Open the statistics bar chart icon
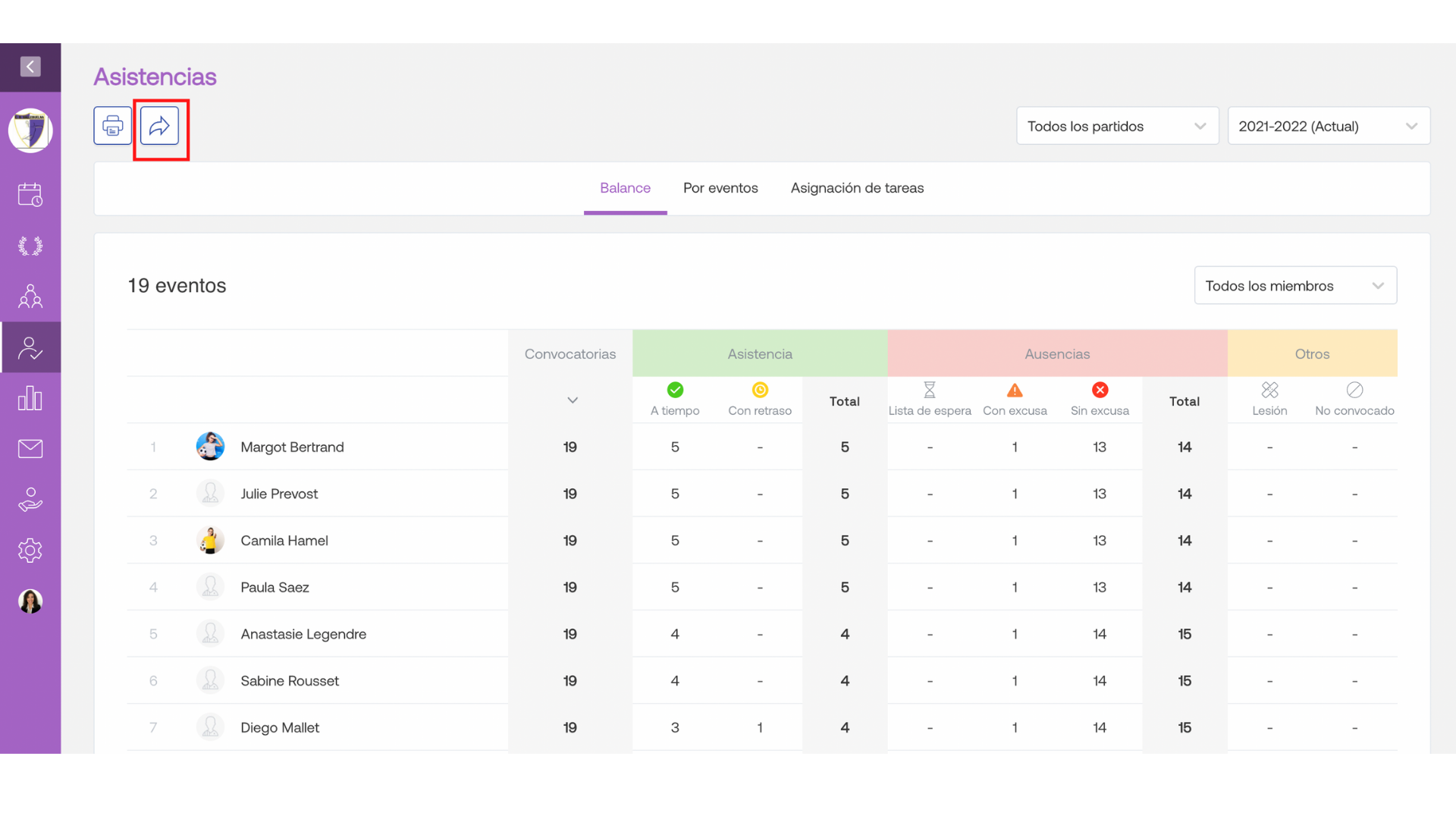 30,398
